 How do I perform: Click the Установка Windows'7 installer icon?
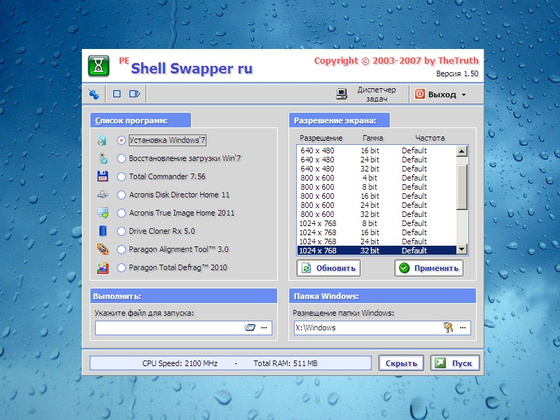coord(102,140)
